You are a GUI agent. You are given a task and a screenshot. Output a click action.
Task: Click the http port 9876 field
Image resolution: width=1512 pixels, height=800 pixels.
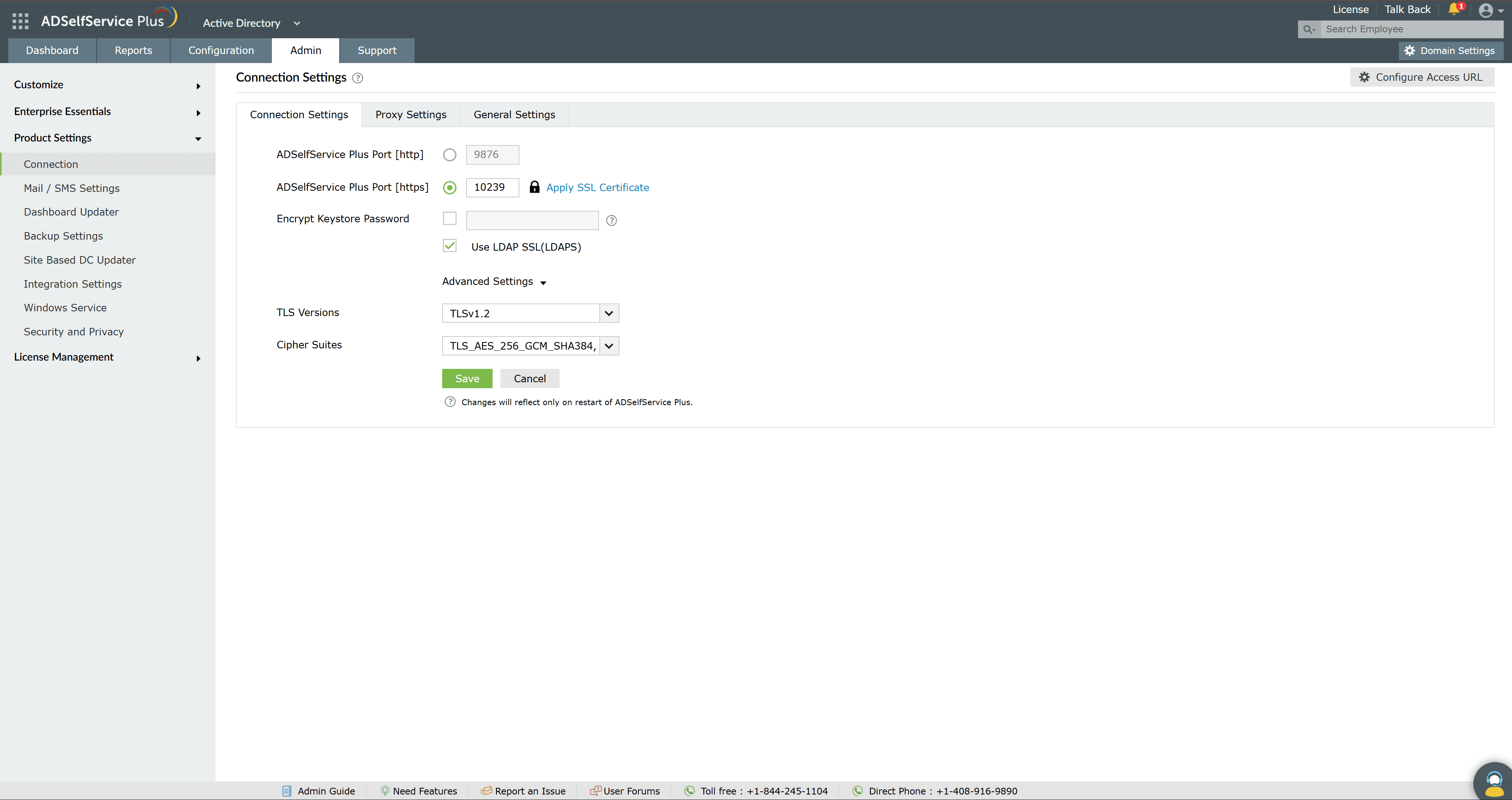(x=493, y=155)
